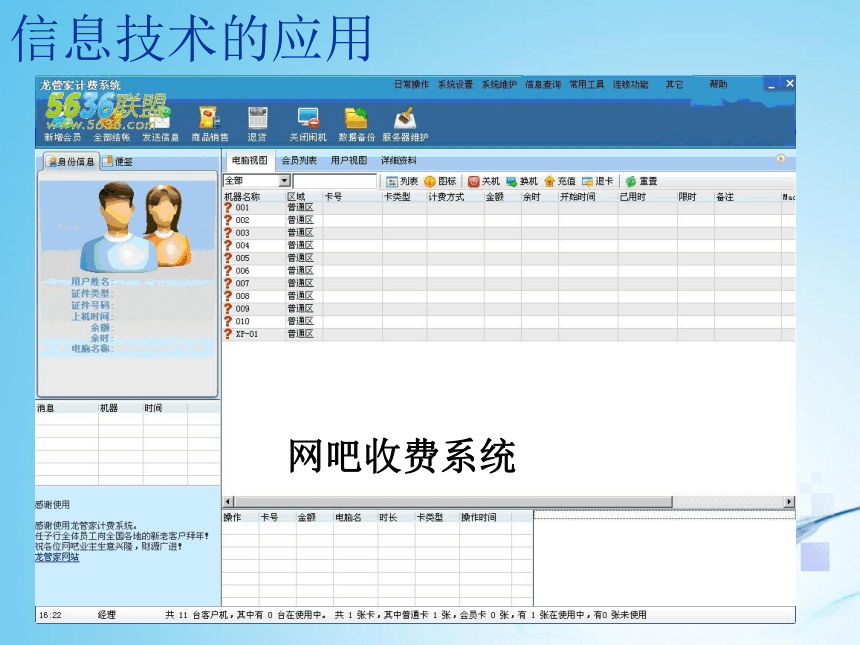
Task: Click the 限时 column header
Action: click(695, 196)
